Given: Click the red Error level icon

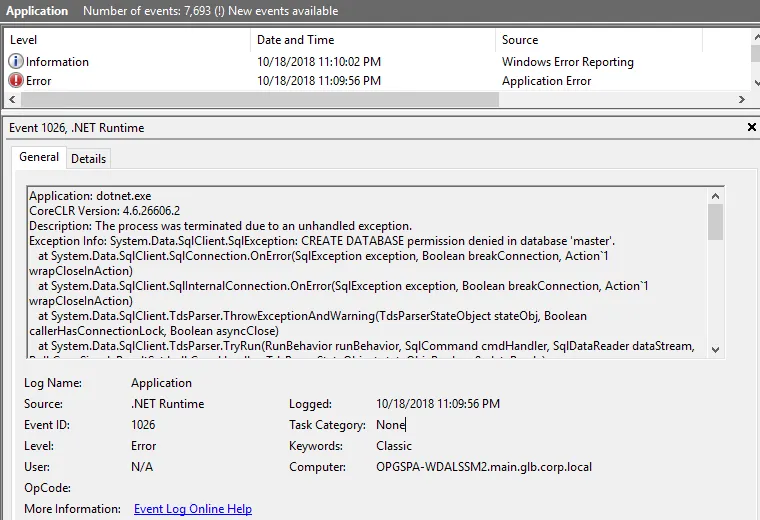Looking at the screenshot, I should (x=16, y=80).
